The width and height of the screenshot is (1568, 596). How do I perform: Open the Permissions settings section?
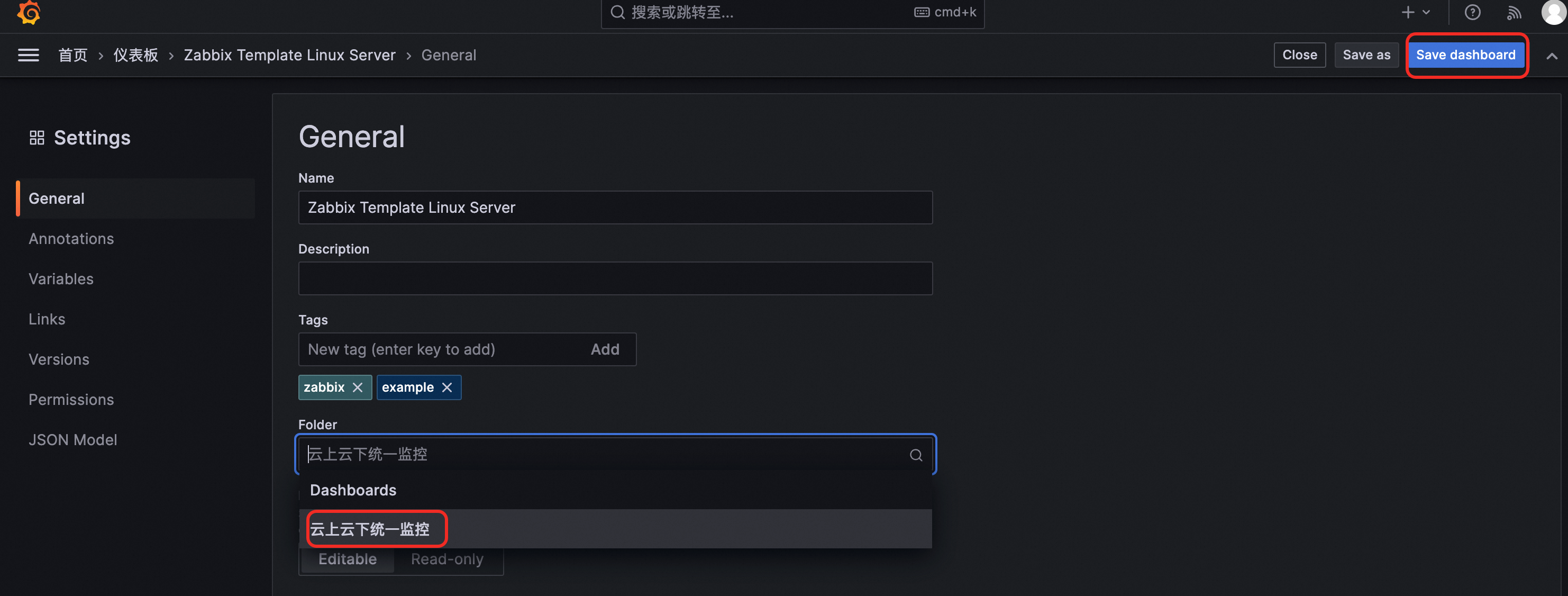(71, 400)
